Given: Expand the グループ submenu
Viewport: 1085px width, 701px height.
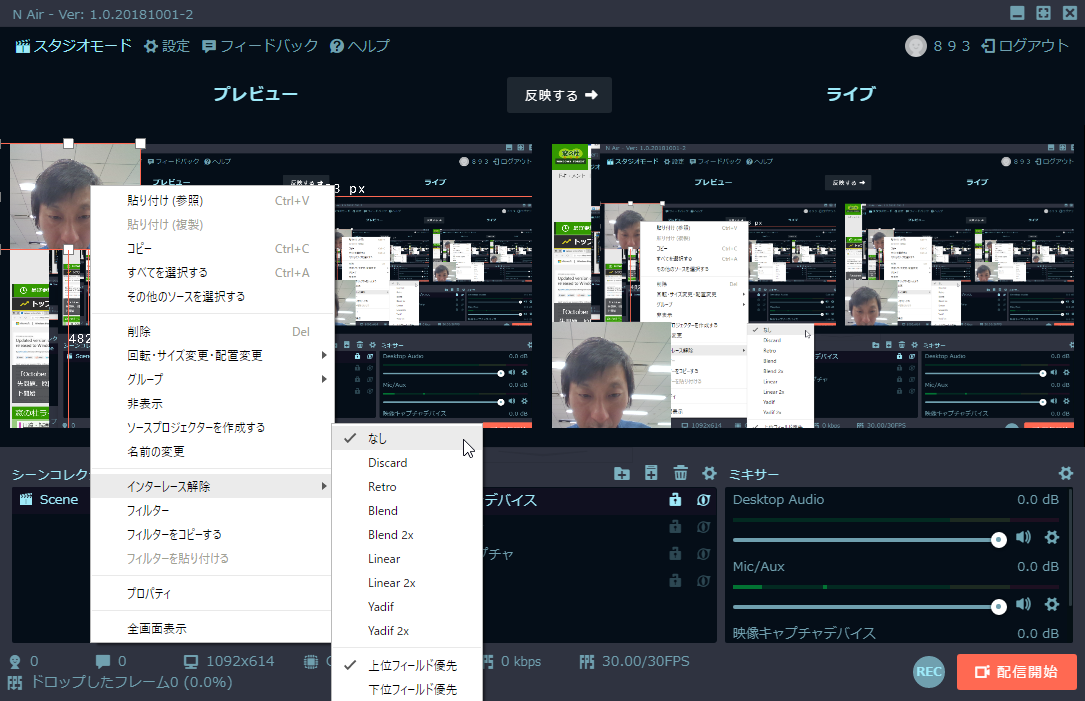Looking at the screenshot, I should click(x=212, y=379).
